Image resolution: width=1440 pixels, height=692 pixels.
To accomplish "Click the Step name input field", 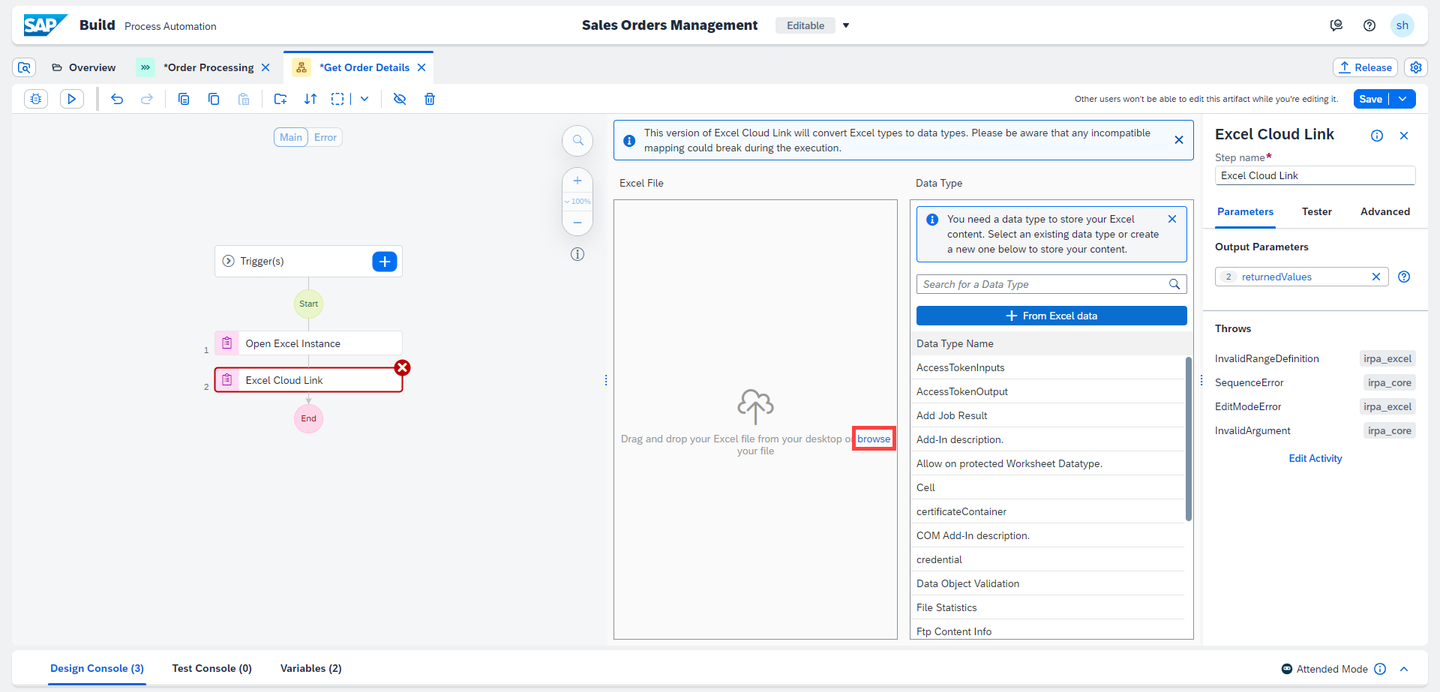I will (x=1315, y=175).
